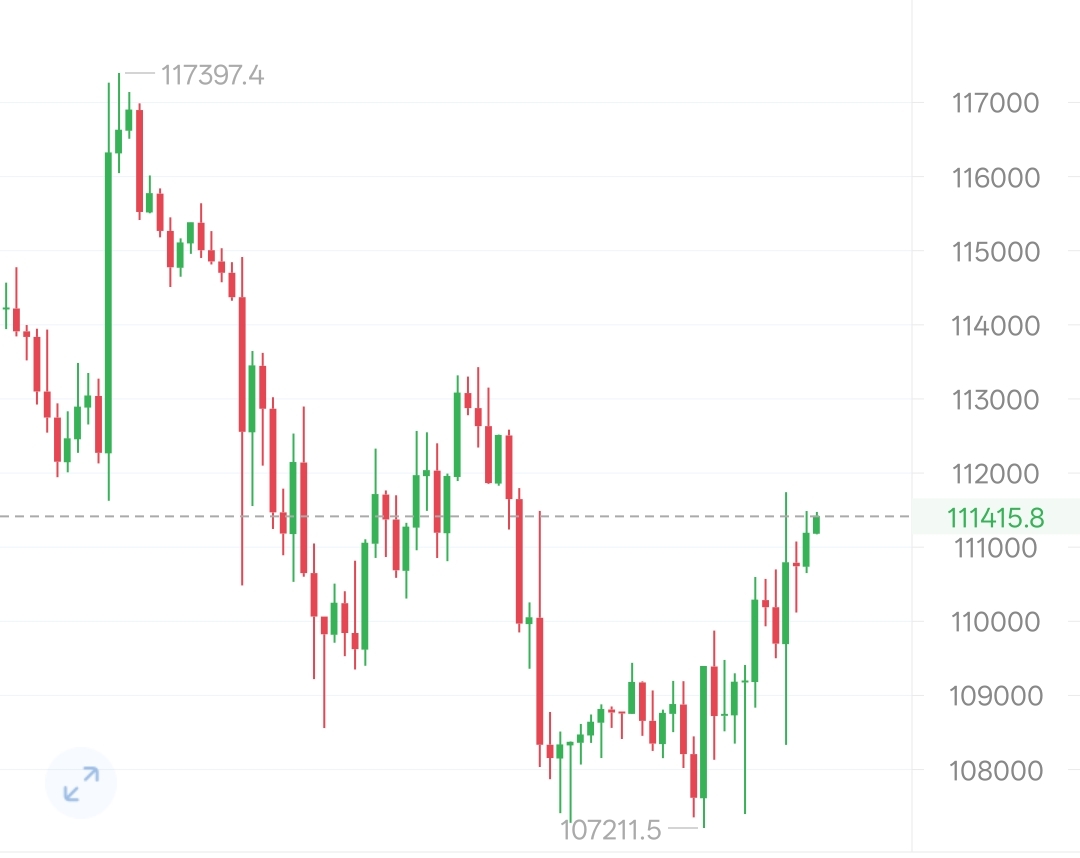Tap the 110000 price axis label
This screenshot has width=1080, height=858.
pyautogui.click(x=997, y=622)
